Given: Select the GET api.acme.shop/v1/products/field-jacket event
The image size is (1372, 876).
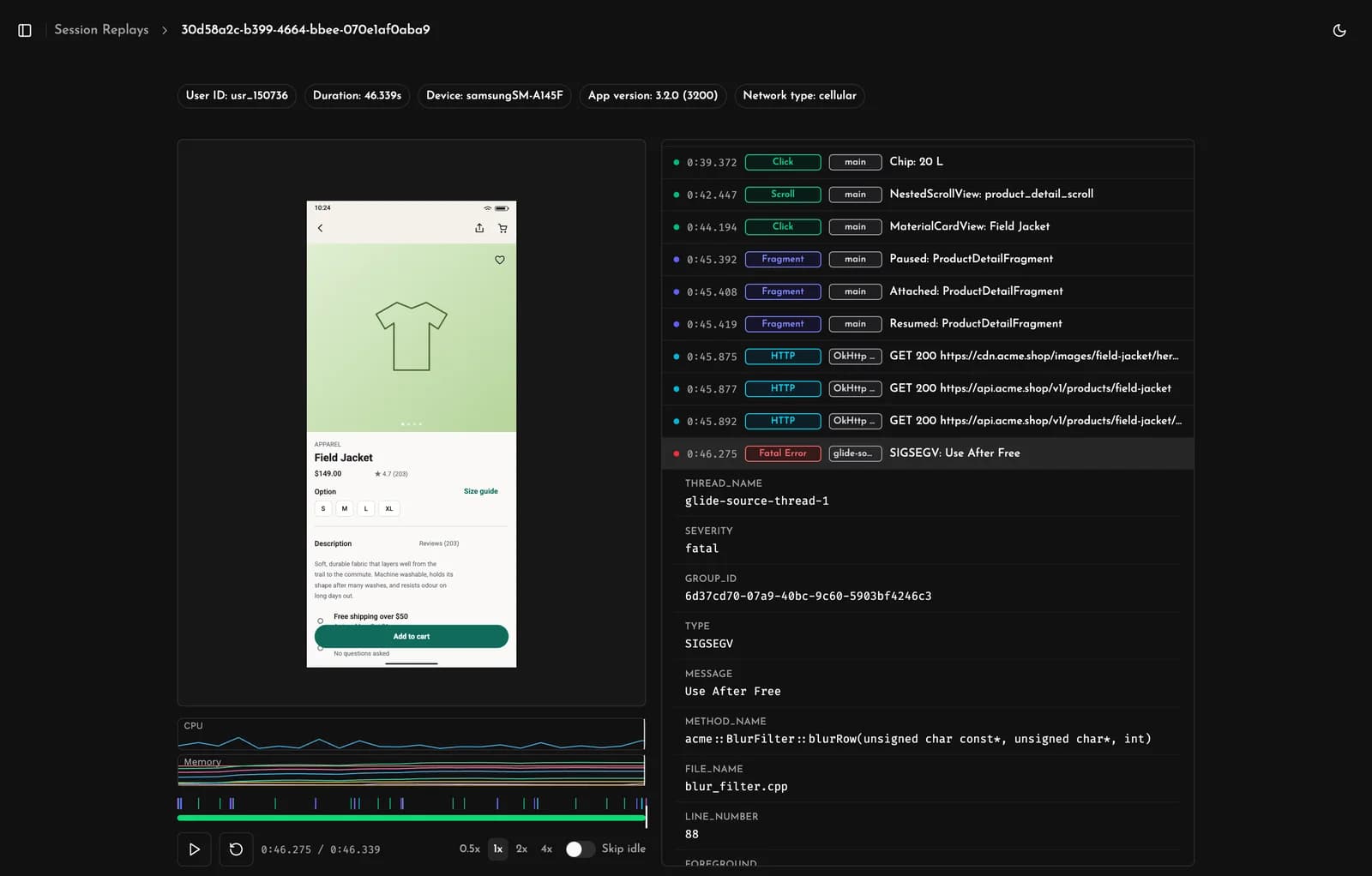Looking at the screenshot, I should pyautogui.click(x=928, y=389).
